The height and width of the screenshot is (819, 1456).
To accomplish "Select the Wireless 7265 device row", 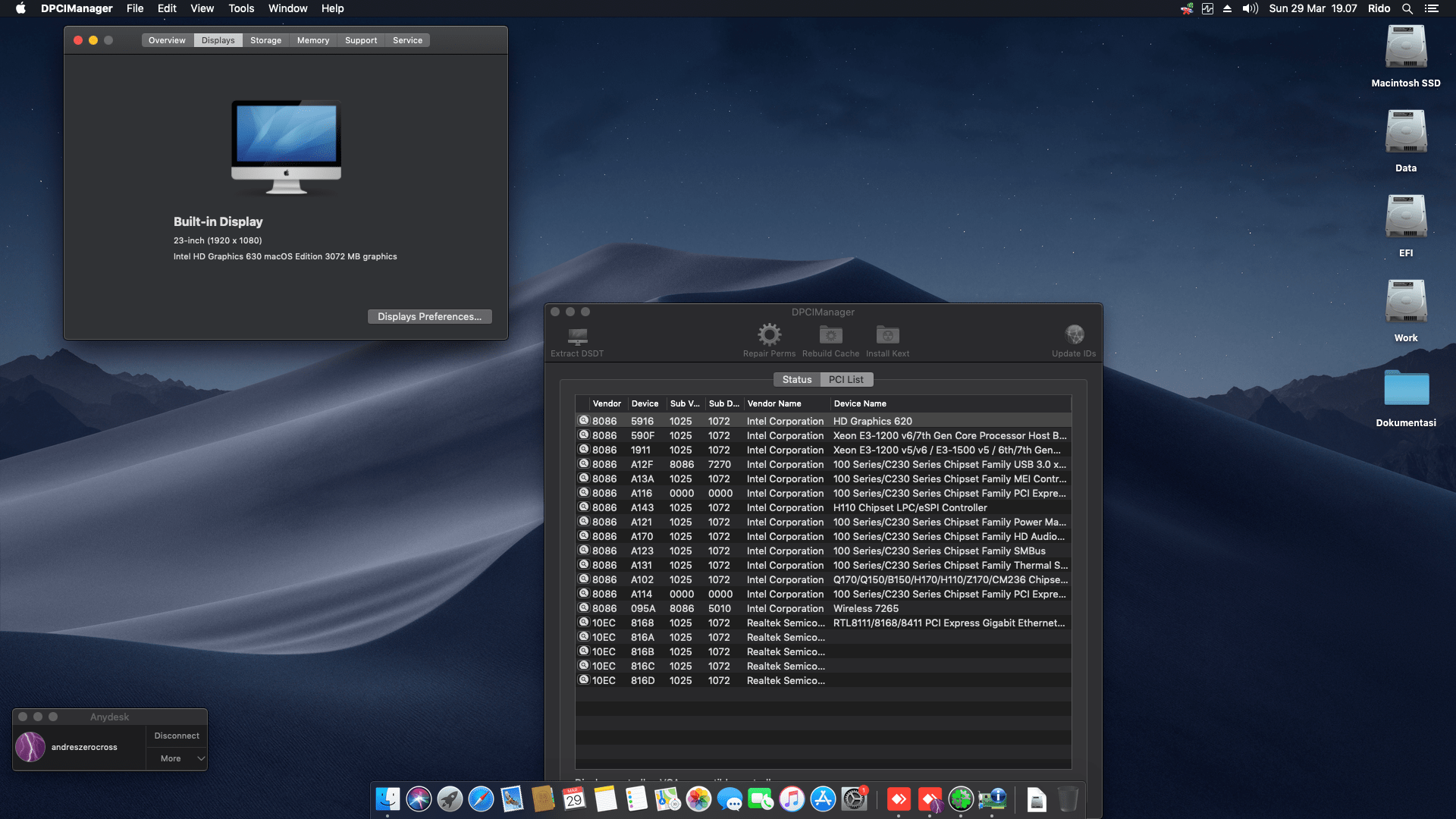I will point(823,608).
